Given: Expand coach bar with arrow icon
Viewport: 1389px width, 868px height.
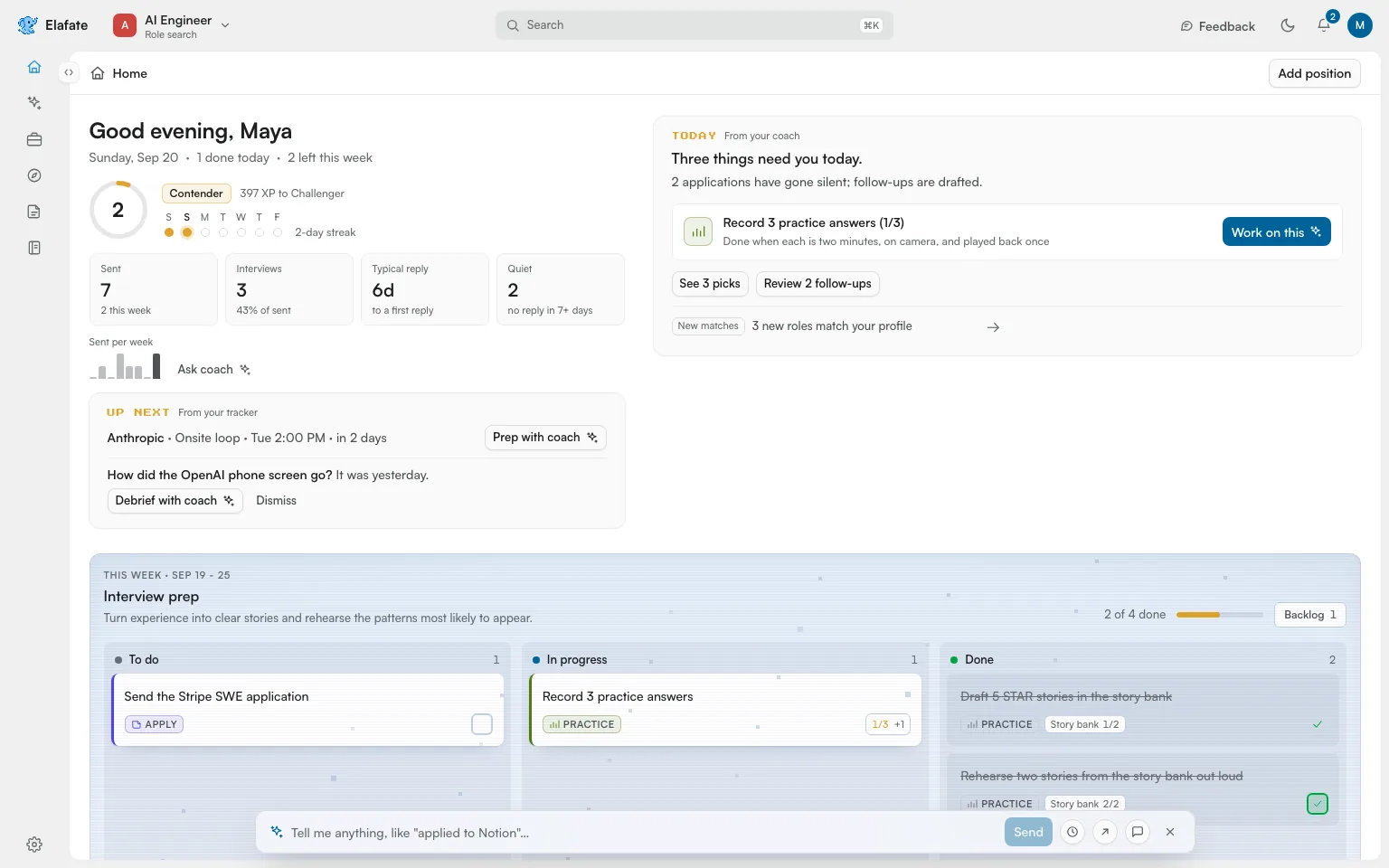Looking at the screenshot, I should click(1105, 832).
